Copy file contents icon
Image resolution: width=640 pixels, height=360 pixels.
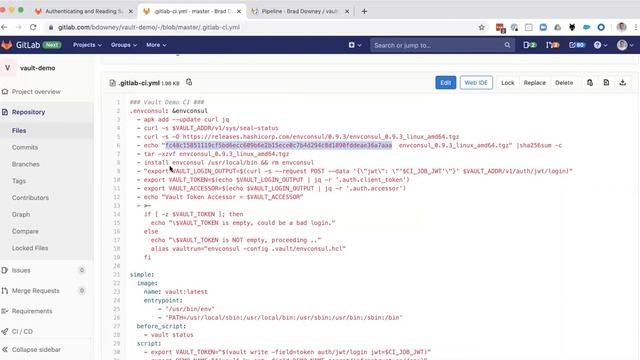[x=590, y=83]
